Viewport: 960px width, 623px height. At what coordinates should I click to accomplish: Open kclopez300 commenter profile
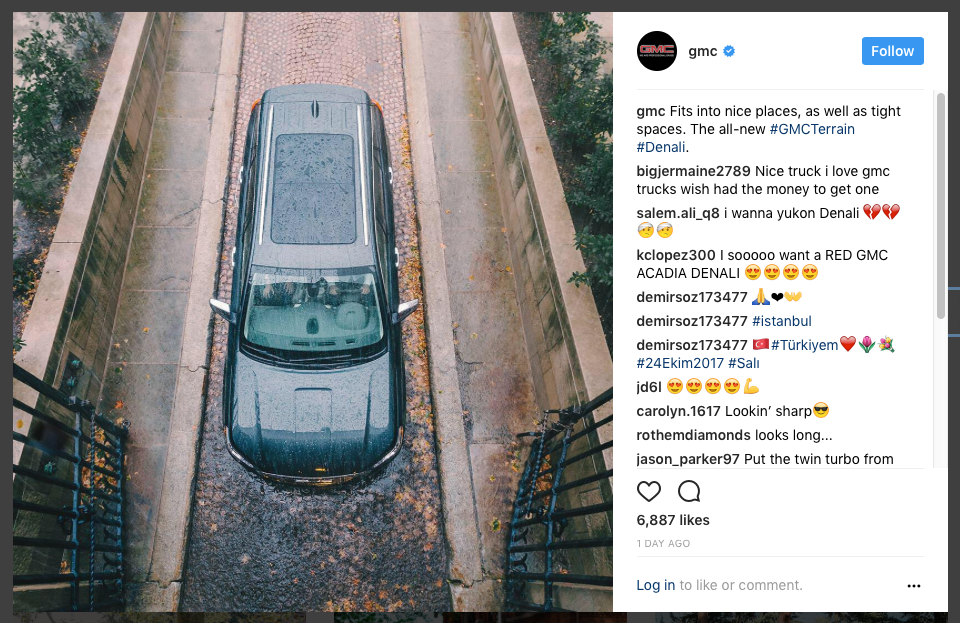tap(676, 255)
